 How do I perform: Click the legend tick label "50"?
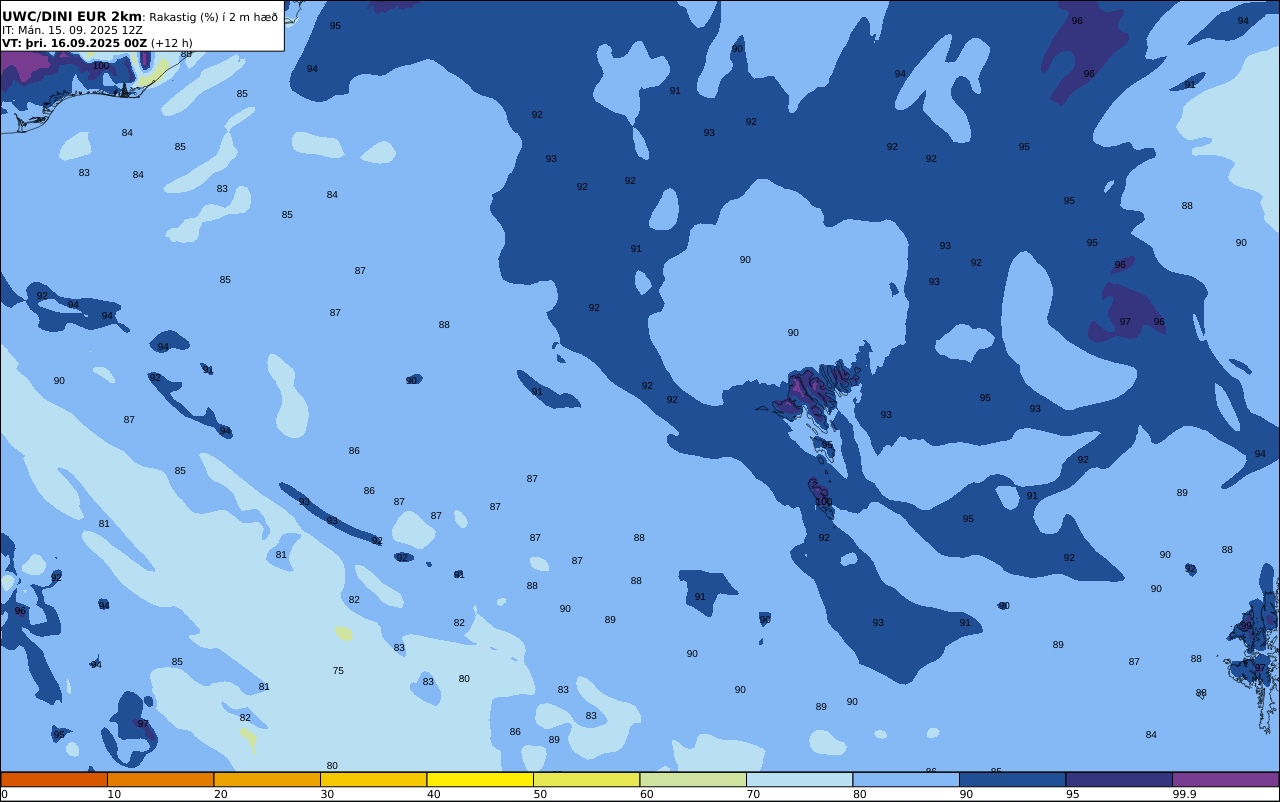click(x=540, y=794)
